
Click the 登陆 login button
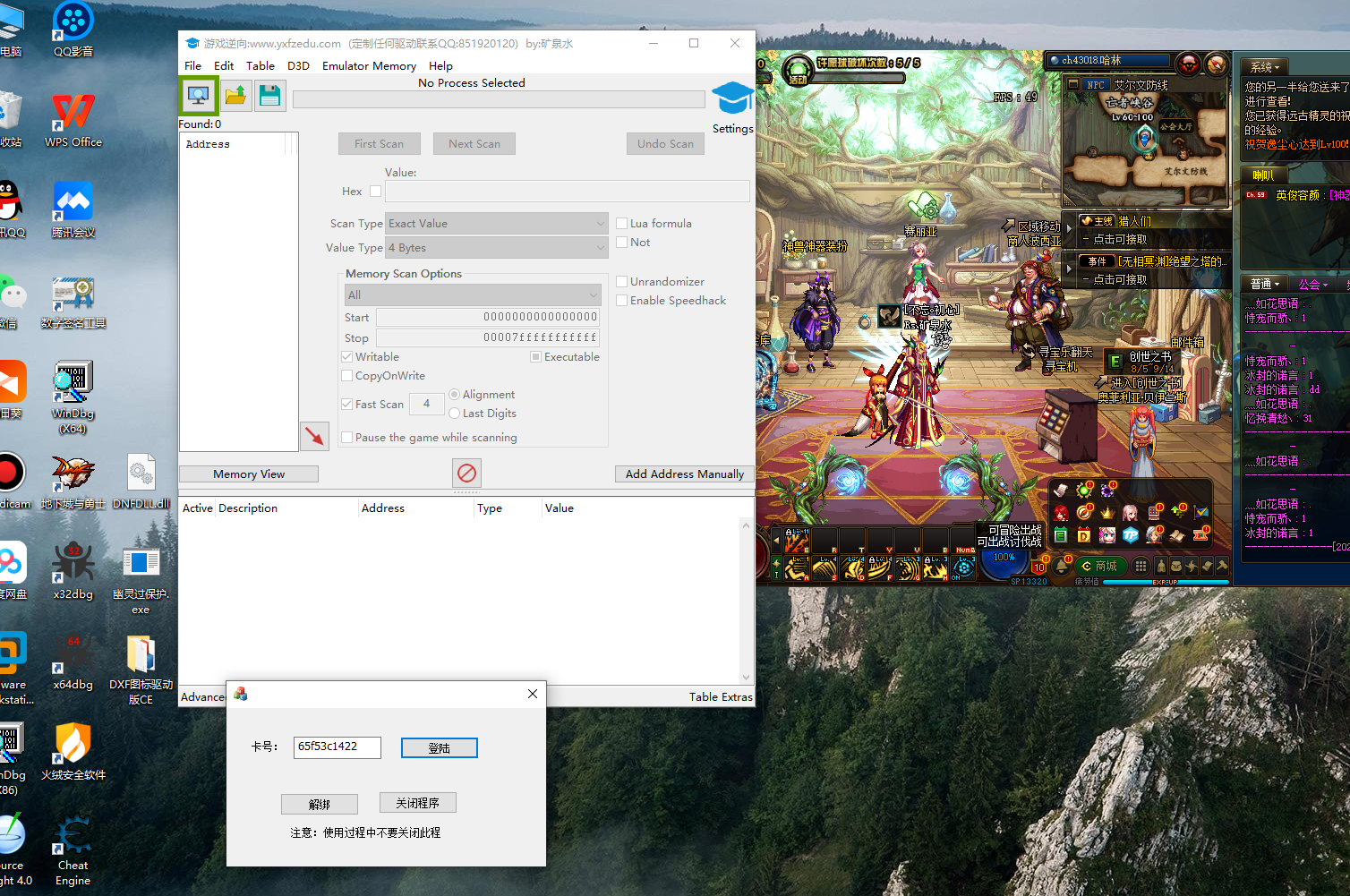[439, 748]
